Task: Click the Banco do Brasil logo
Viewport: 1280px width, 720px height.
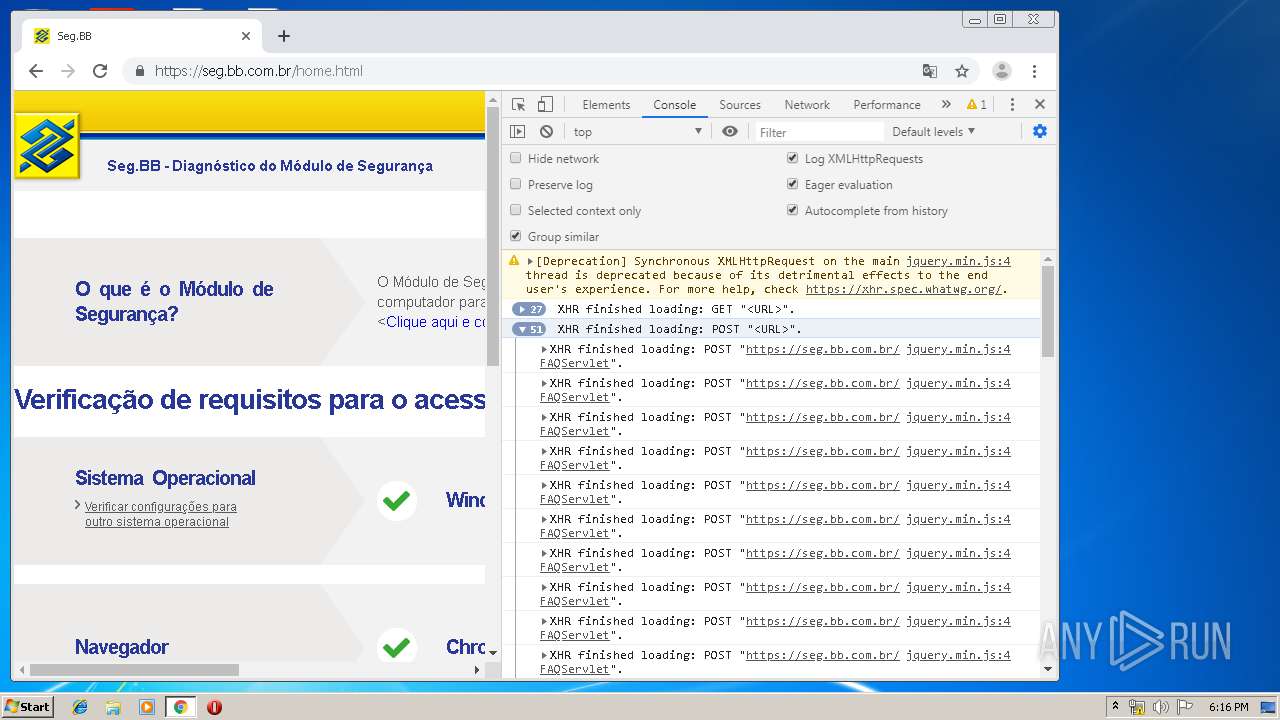Action: [x=46, y=146]
